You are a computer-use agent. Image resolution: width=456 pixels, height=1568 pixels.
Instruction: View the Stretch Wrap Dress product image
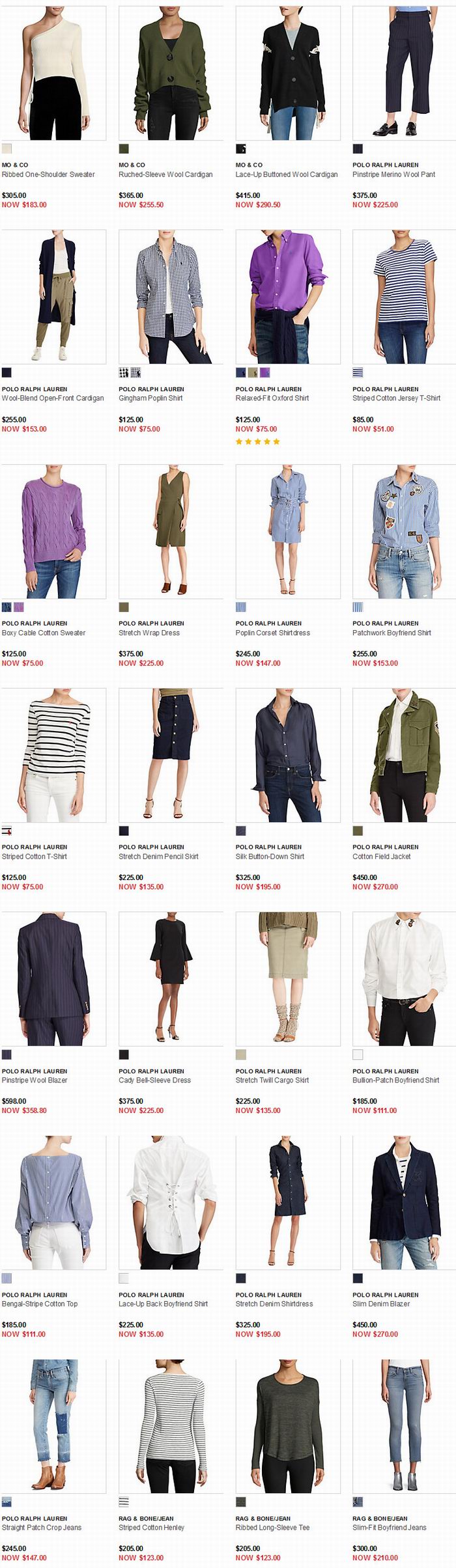171,532
